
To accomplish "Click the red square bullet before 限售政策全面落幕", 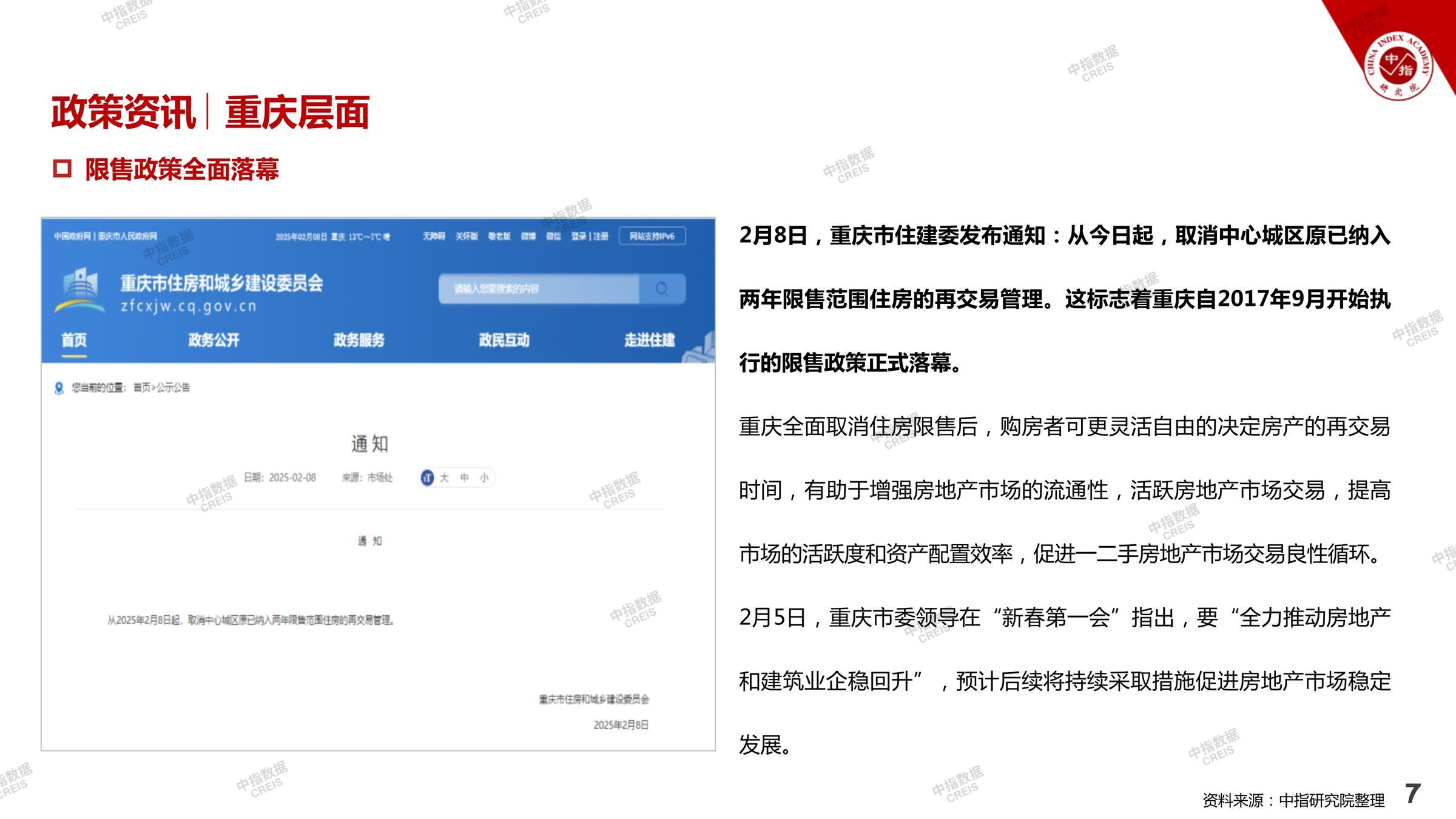I will click(62, 168).
